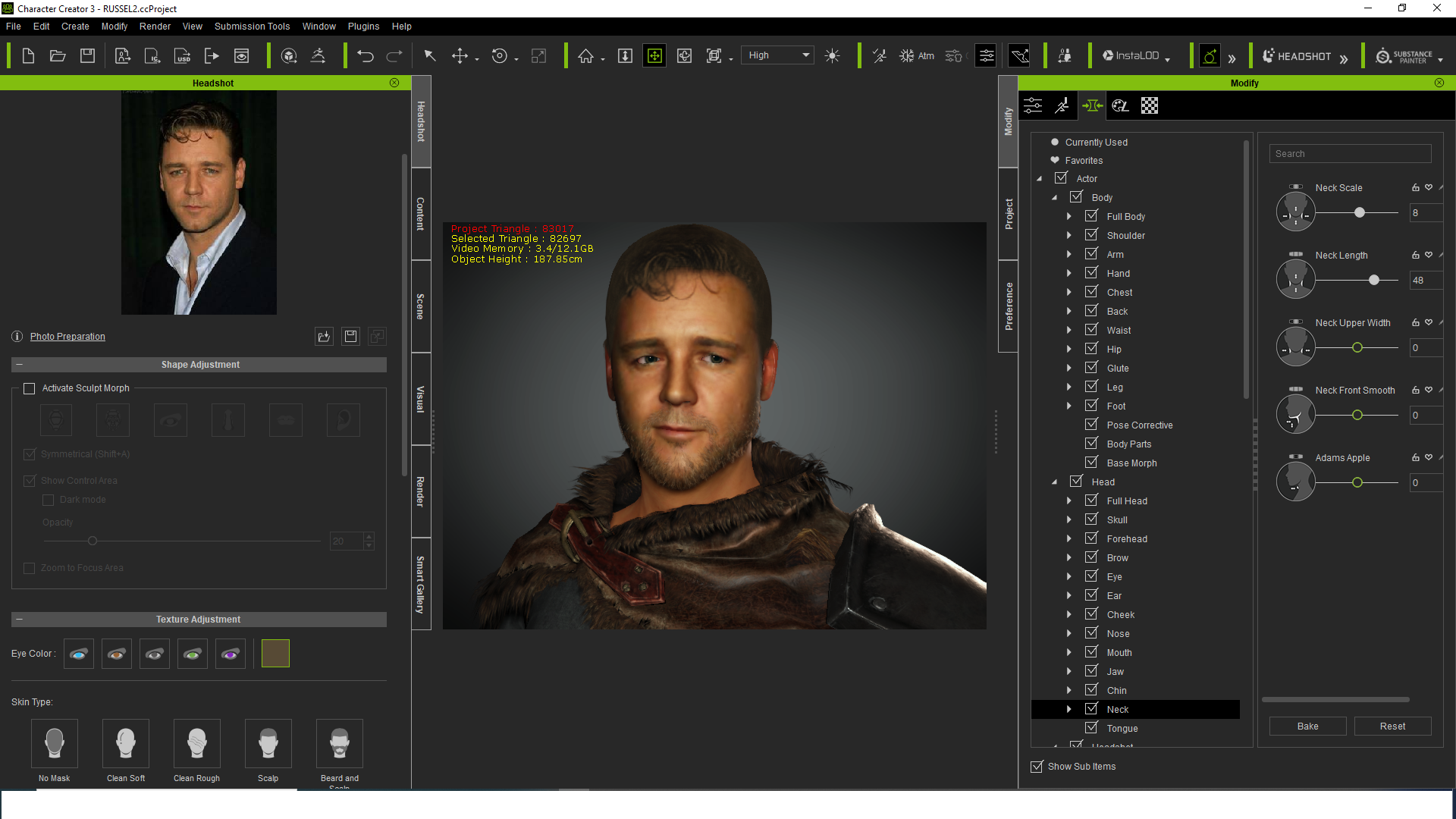Choose purple eye color preset
The width and height of the screenshot is (1456, 819).
(231, 654)
